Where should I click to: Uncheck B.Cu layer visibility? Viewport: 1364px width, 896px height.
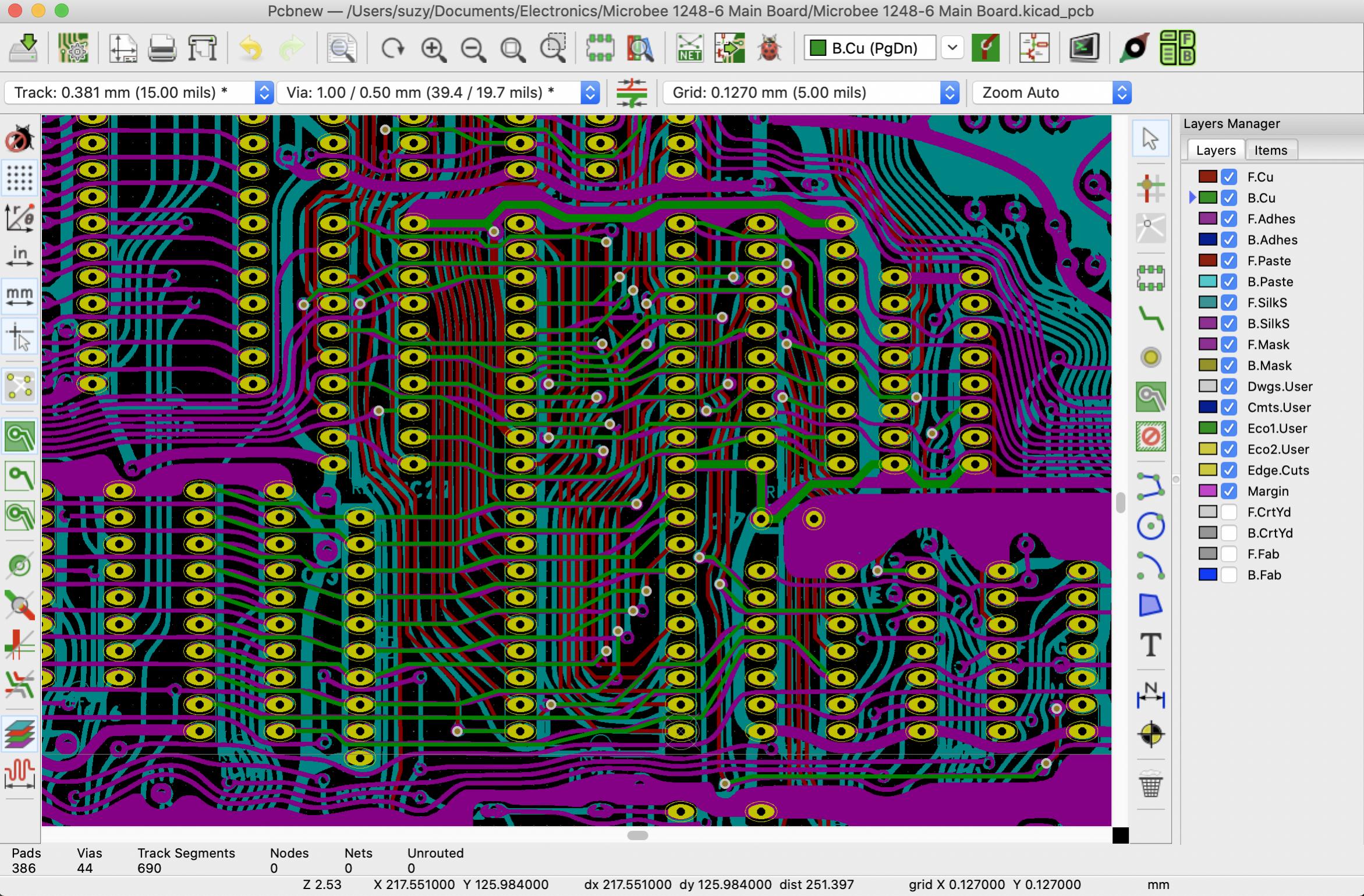(1228, 198)
